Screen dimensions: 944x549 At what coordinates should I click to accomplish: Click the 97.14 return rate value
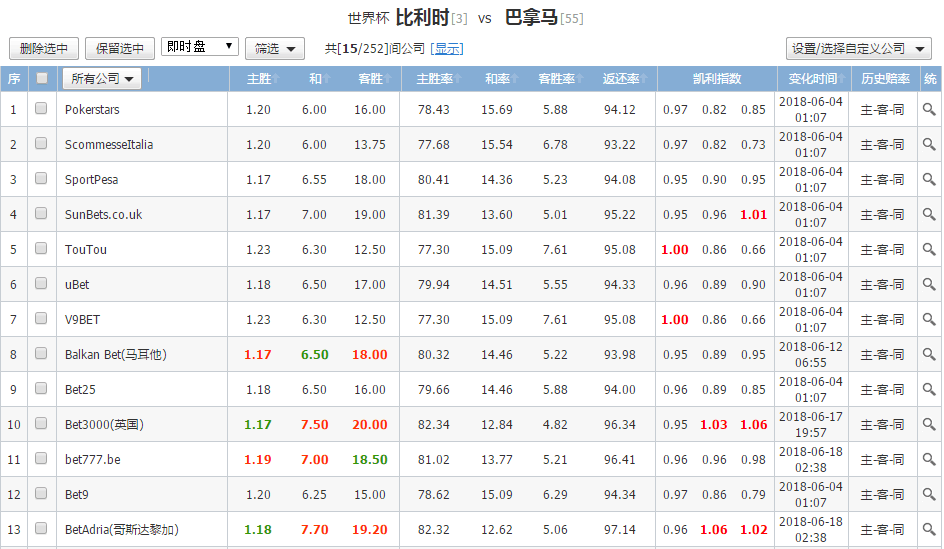coord(620,530)
